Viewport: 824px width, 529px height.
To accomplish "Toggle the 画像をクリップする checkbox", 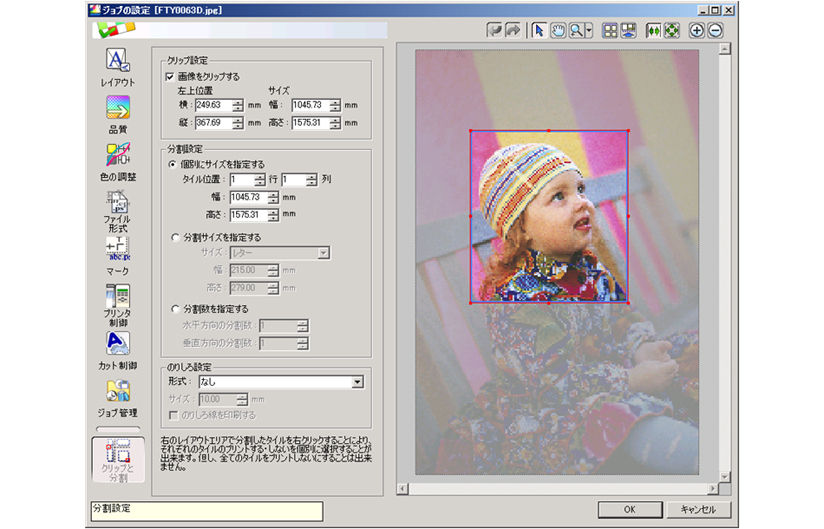I will coord(169,76).
